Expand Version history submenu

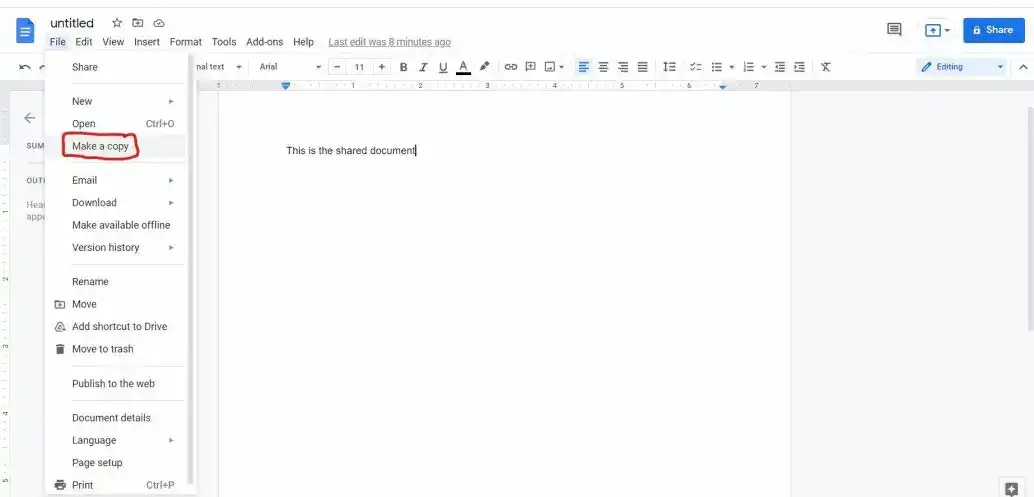tap(115, 247)
